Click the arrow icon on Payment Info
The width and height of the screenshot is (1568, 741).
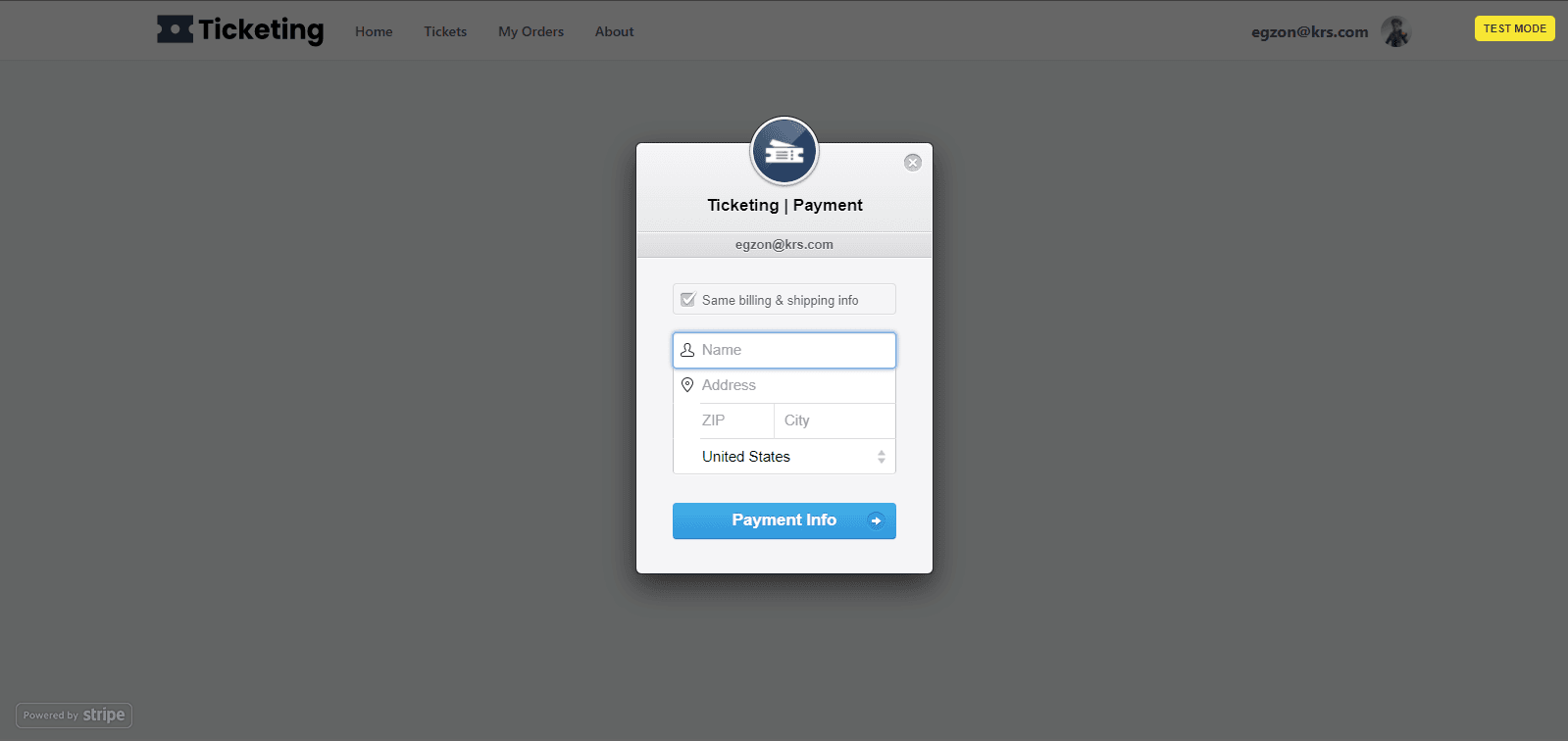tap(876, 520)
